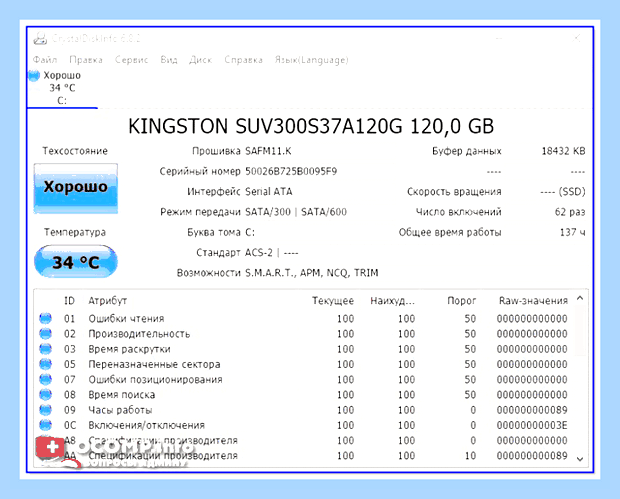The image size is (620, 499).
Task: Select the Время поиска attribute row
Action: point(304,395)
